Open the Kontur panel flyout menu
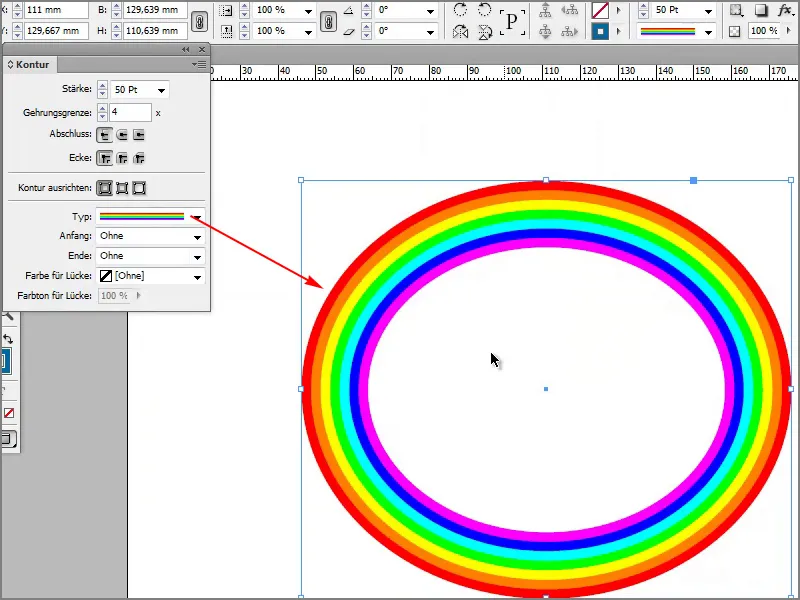Image resolution: width=800 pixels, height=600 pixels. pos(200,62)
